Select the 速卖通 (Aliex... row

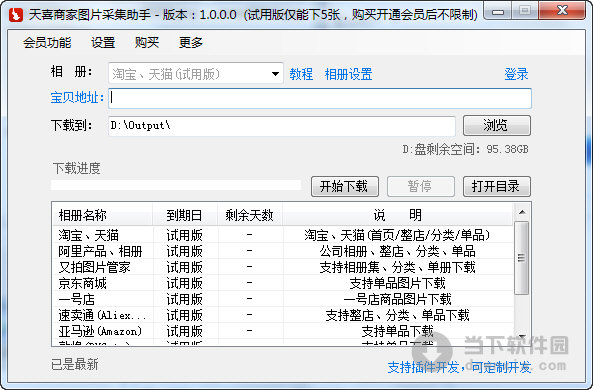(283, 315)
